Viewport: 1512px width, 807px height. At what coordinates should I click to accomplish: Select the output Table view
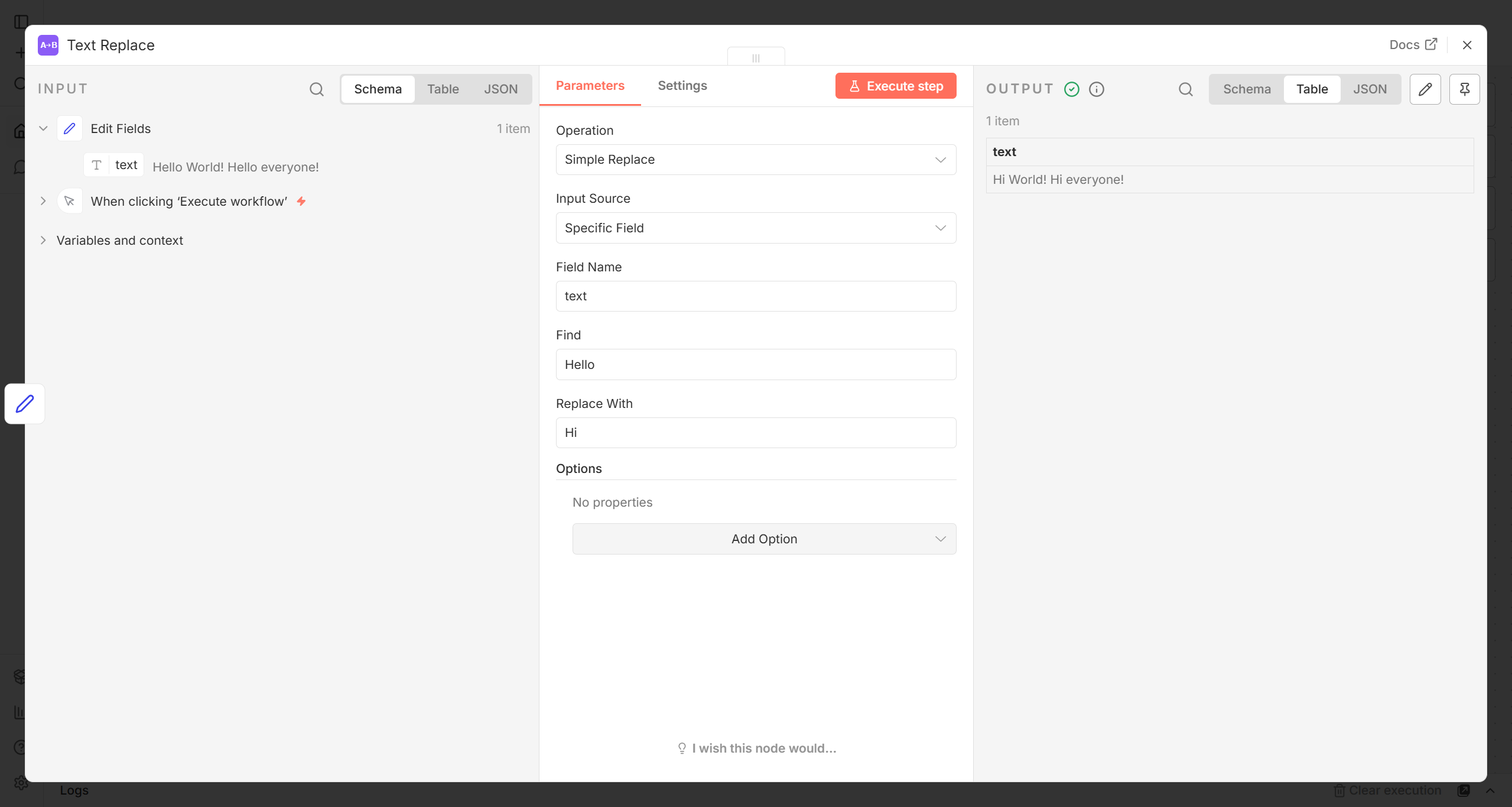pos(1312,89)
